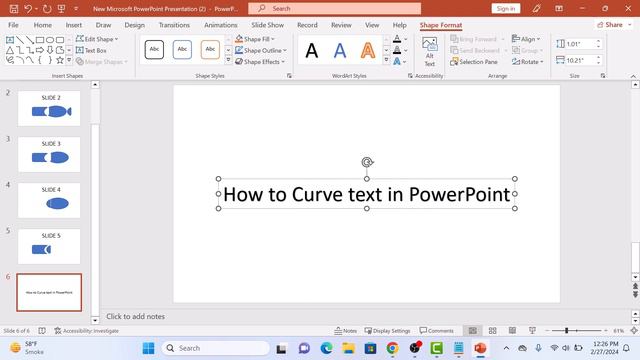Select the Text Box shape icon in gallery
The height and width of the screenshot is (360, 640).
pyautogui.click(x=10, y=40)
